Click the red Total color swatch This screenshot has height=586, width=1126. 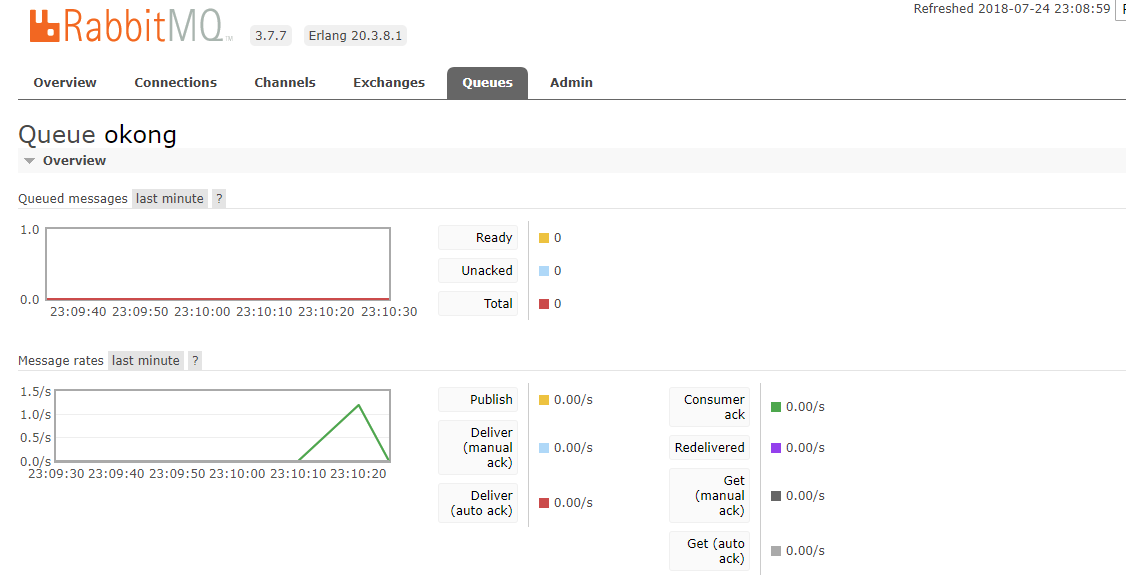[x=544, y=304]
